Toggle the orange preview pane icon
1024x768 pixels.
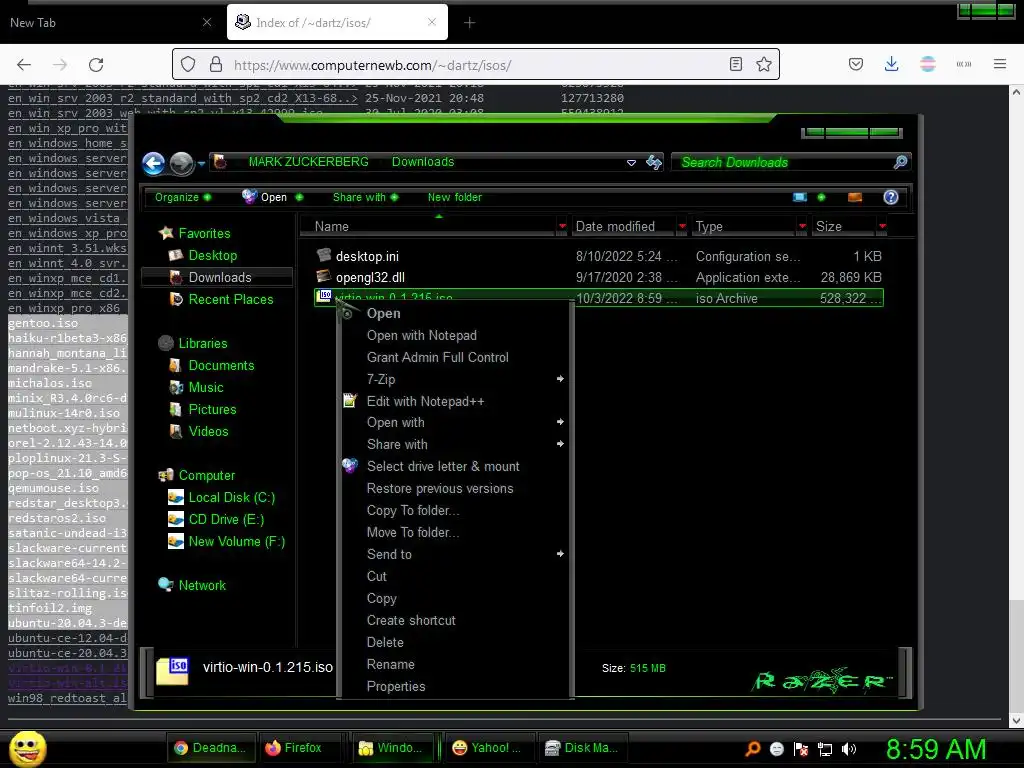tap(855, 197)
